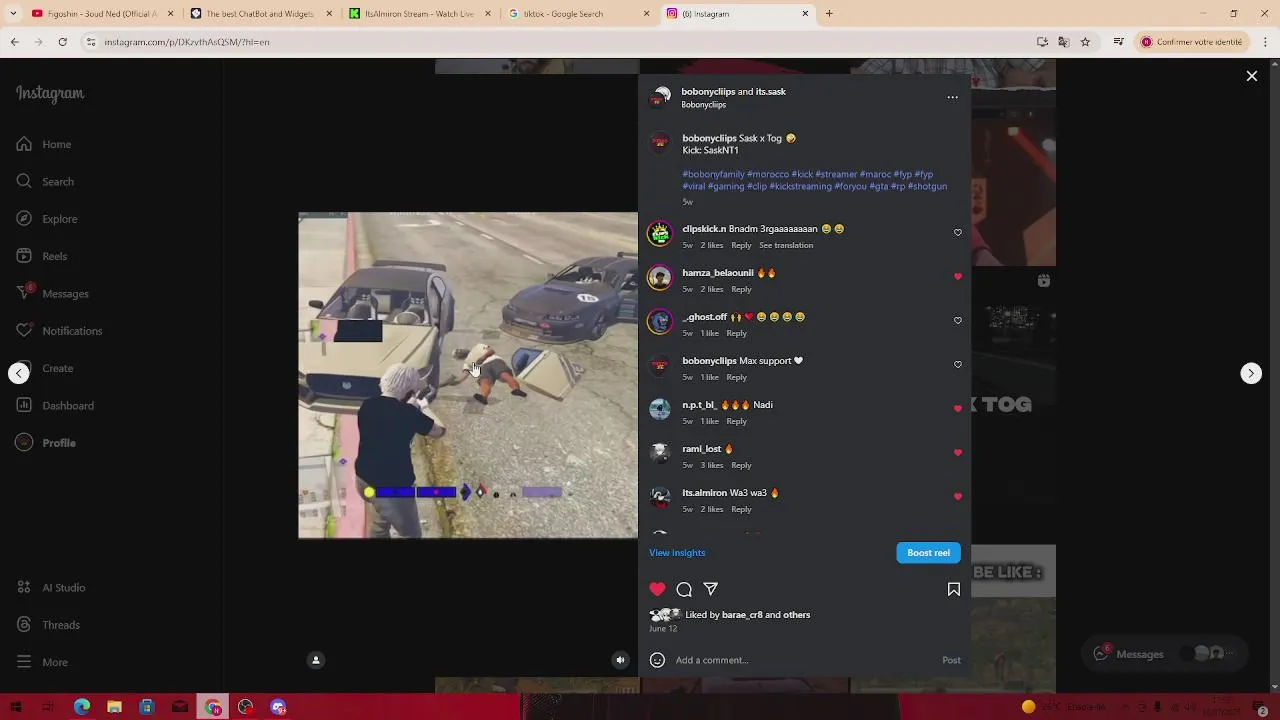Click the #shotgun hashtag

(927, 186)
